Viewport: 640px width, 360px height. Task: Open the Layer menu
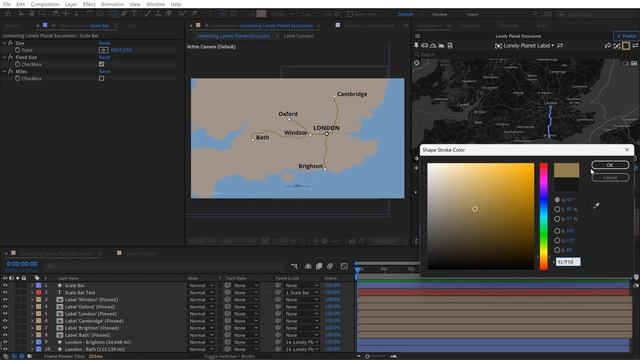(x=71, y=4)
